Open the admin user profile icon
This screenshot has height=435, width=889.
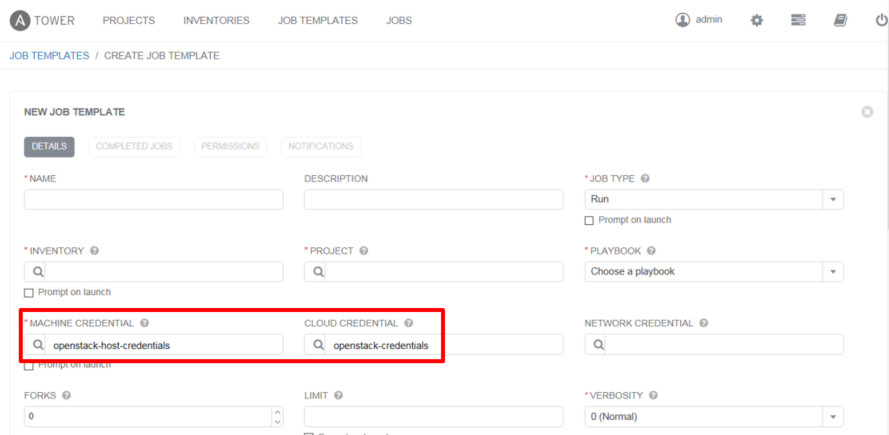pos(682,20)
